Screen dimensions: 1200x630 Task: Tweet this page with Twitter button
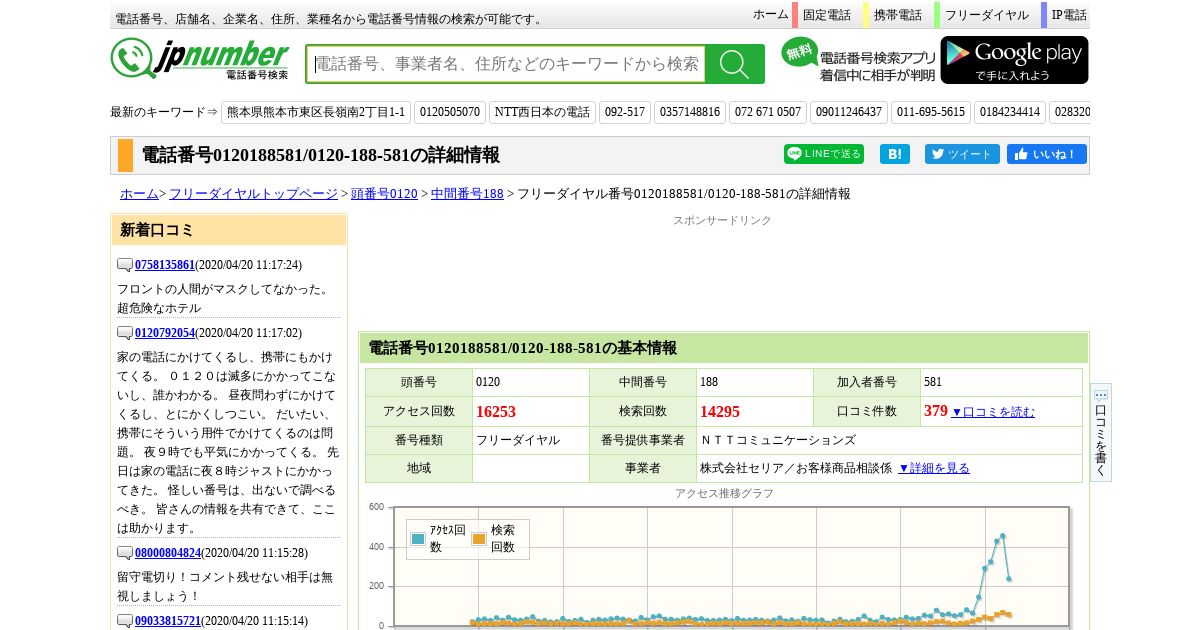[961, 154]
